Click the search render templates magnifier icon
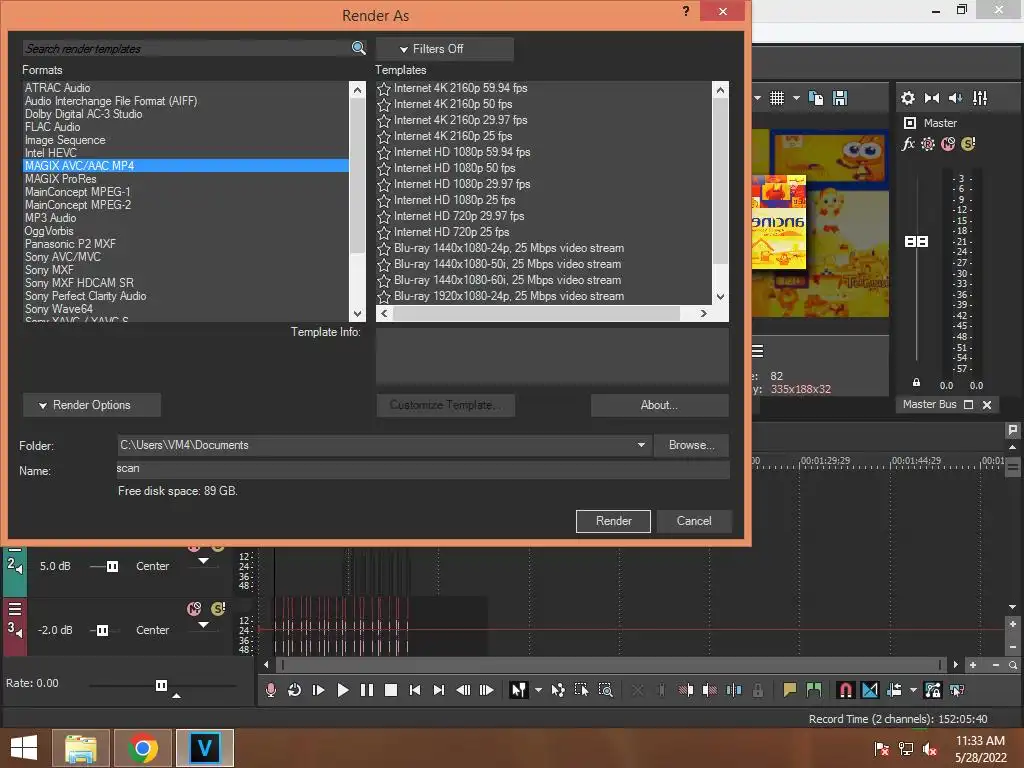This screenshot has height=768, width=1024. click(x=359, y=48)
